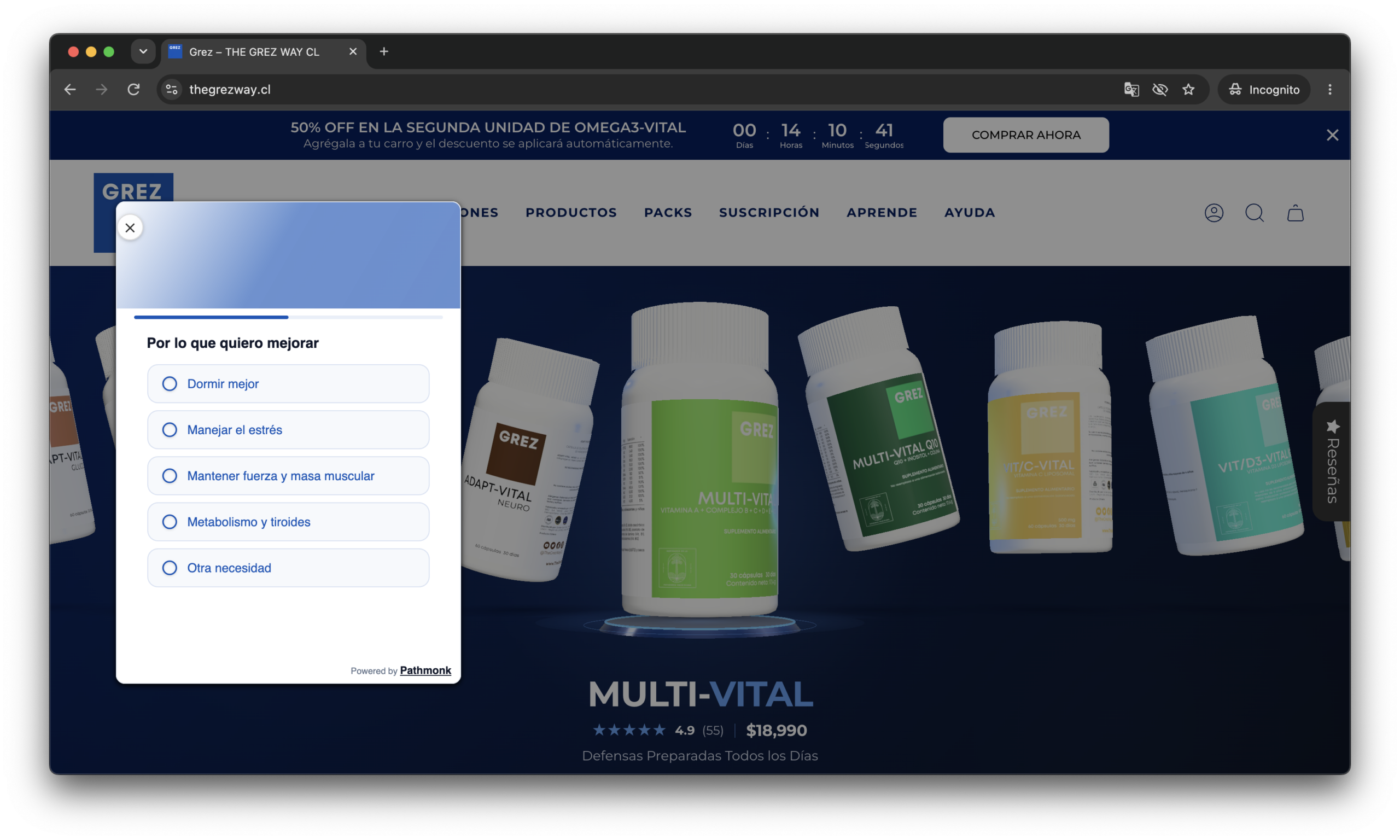Click the COMPRAR AHORA button
This screenshot has height=840, width=1400.
click(x=1025, y=135)
